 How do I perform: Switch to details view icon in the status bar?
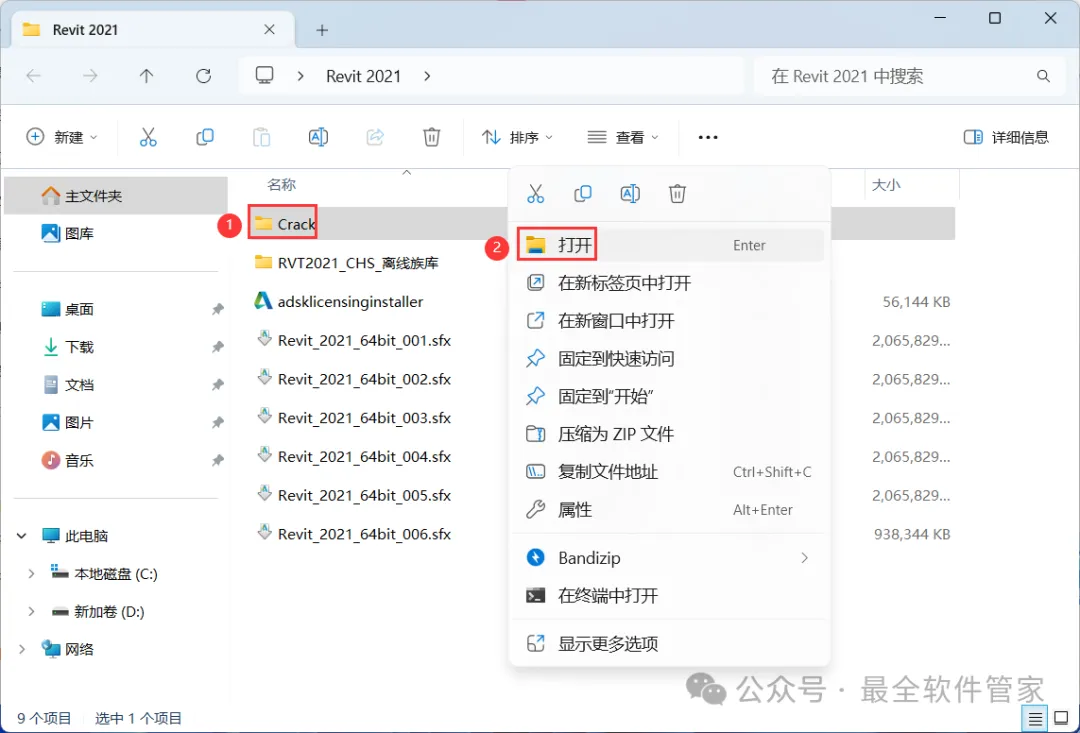(x=1035, y=719)
